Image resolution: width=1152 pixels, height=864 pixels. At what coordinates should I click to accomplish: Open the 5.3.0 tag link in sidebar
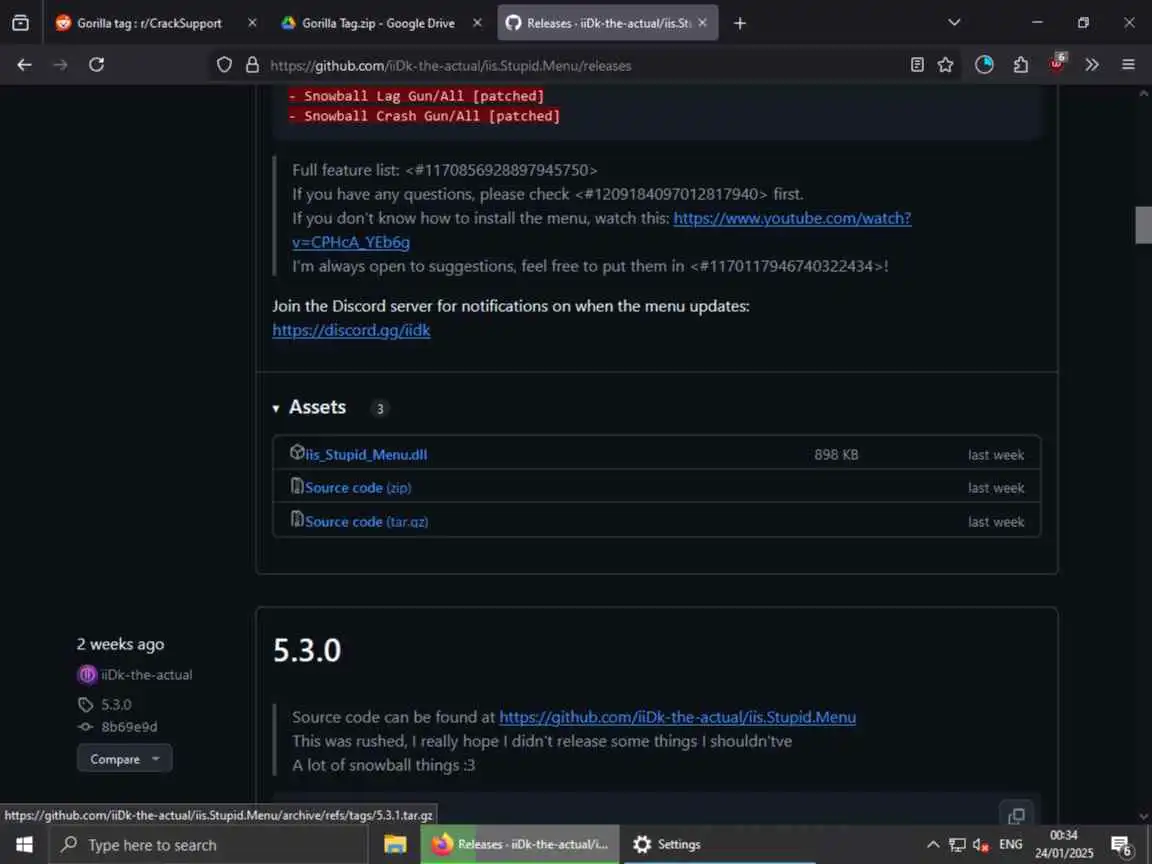(116, 705)
